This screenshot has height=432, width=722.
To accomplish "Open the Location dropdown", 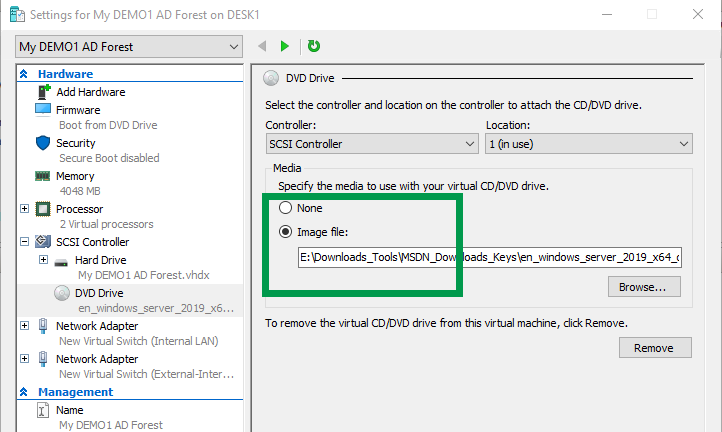I will click(x=588, y=144).
